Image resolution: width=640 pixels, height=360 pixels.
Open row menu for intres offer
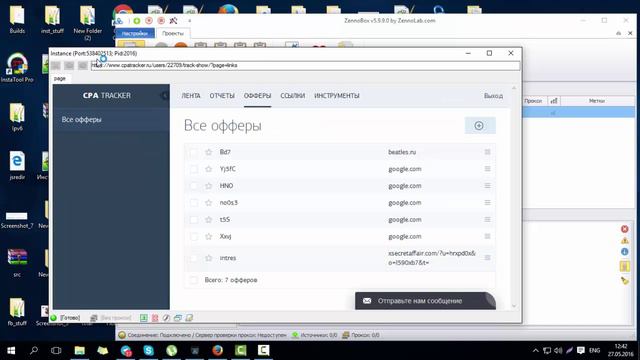[x=487, y=258]
